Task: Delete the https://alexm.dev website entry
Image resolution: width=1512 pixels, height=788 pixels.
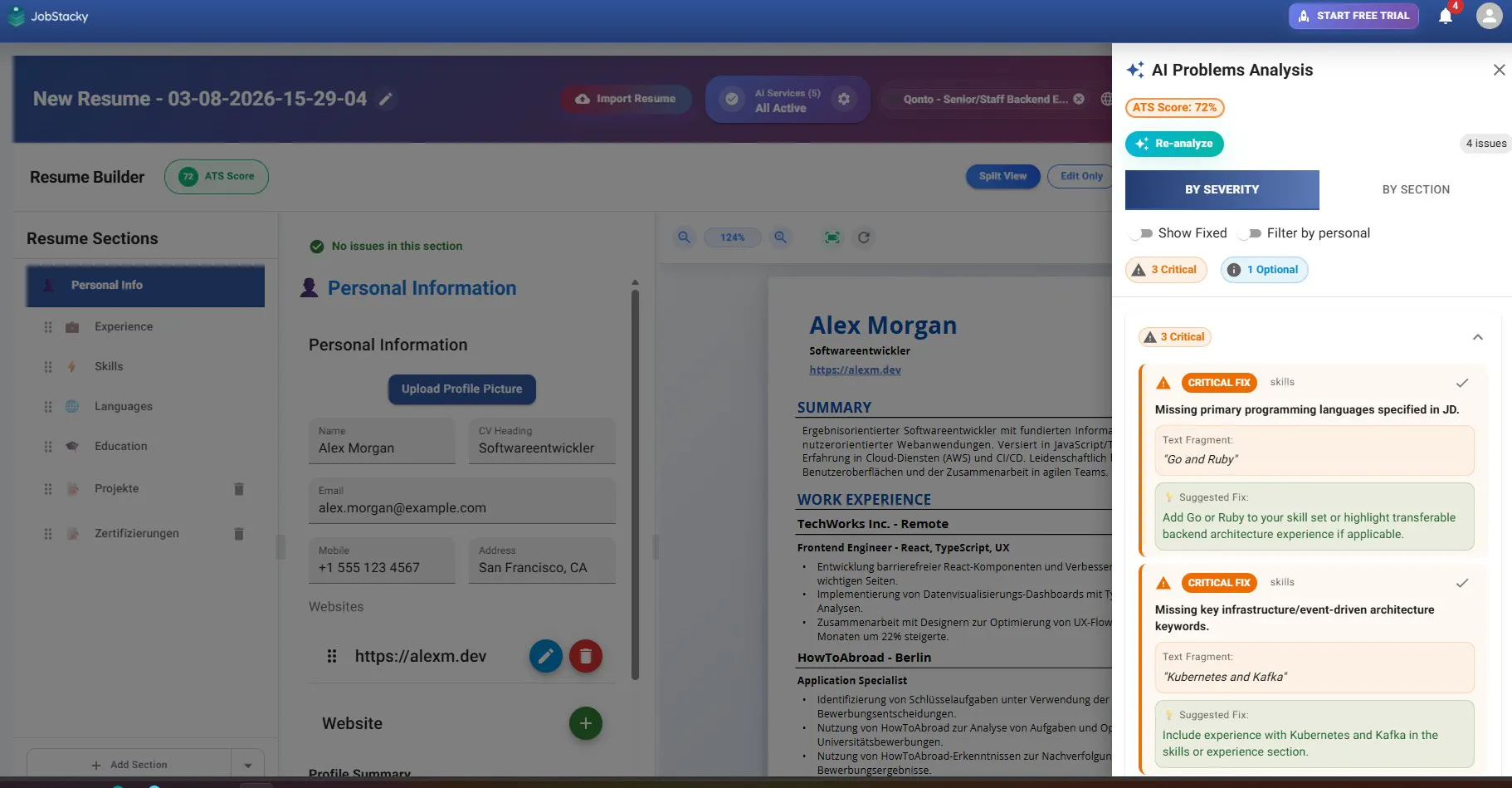Action: click(586, 657)
